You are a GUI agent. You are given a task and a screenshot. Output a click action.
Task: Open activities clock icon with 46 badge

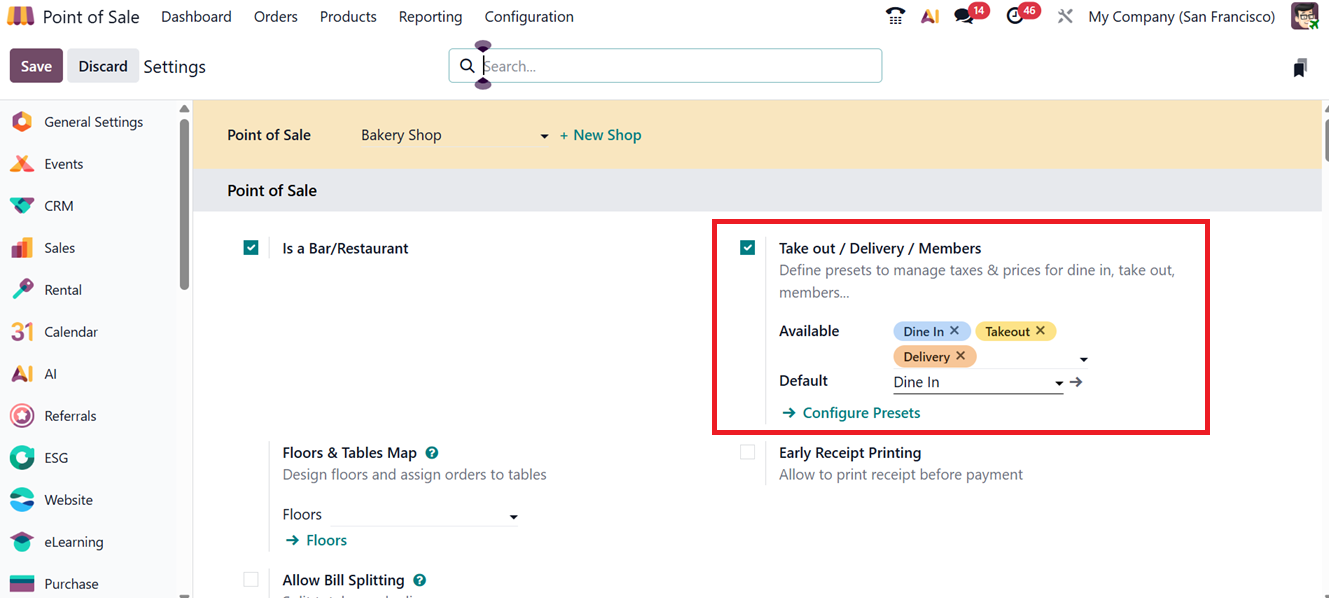coord(1015,16)
